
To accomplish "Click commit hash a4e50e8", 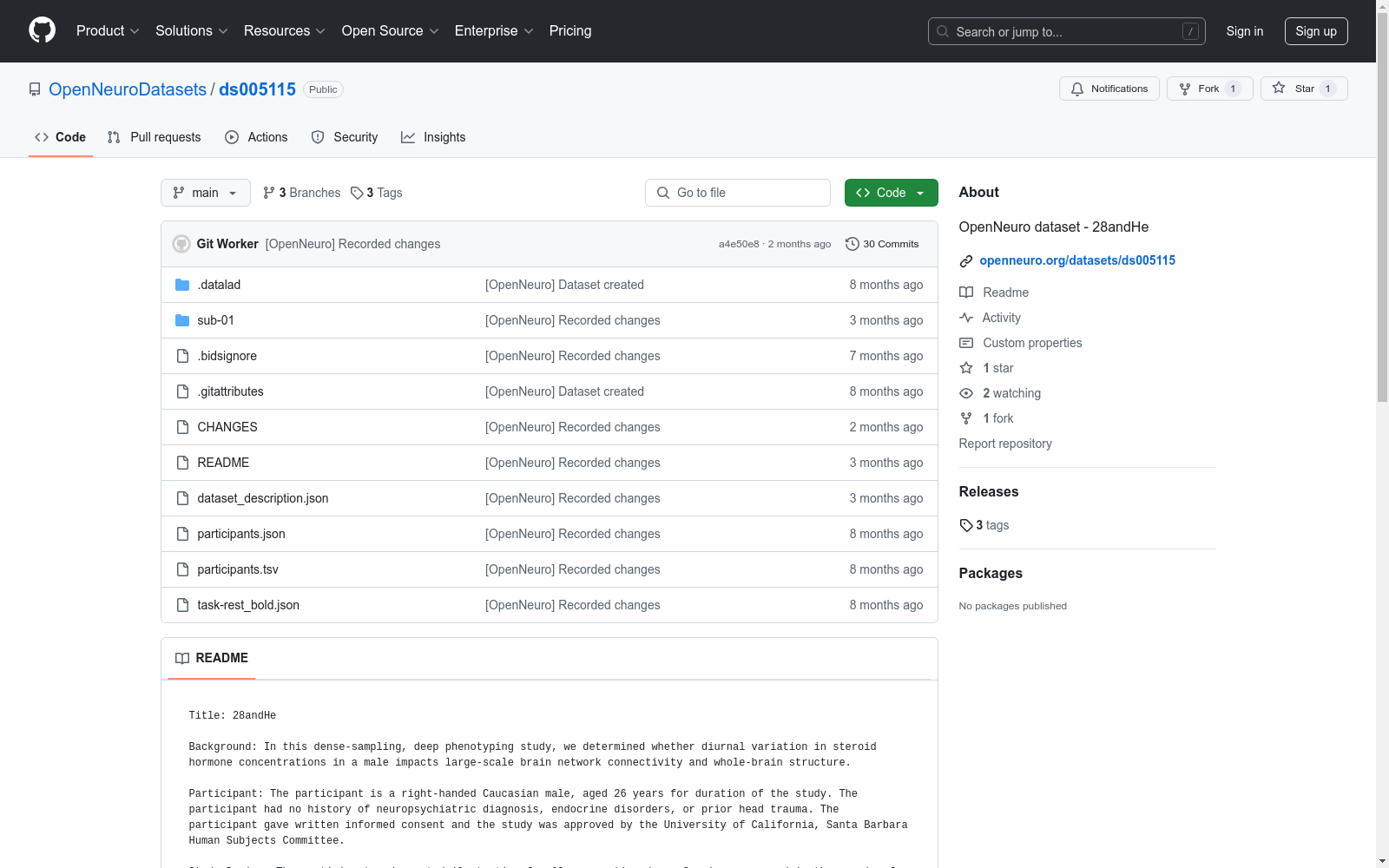I will [739, 244].
